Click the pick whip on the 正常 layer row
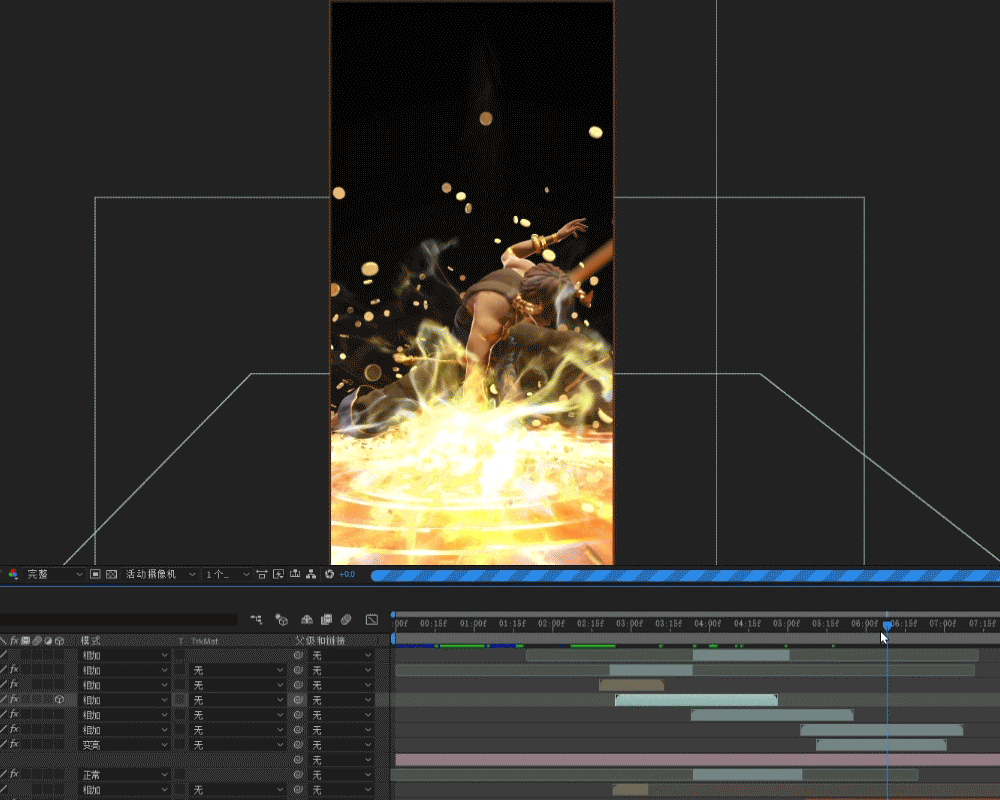The height and width of the screenshot is (800, 1000). click(x=298, y=774)
